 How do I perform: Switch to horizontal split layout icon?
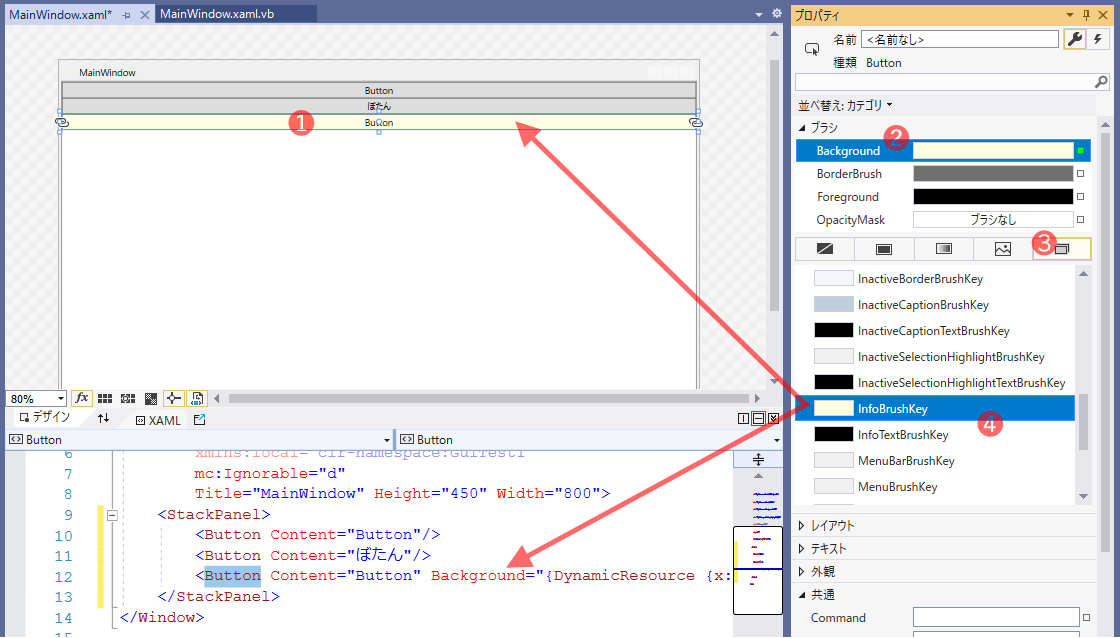point(759,419)
